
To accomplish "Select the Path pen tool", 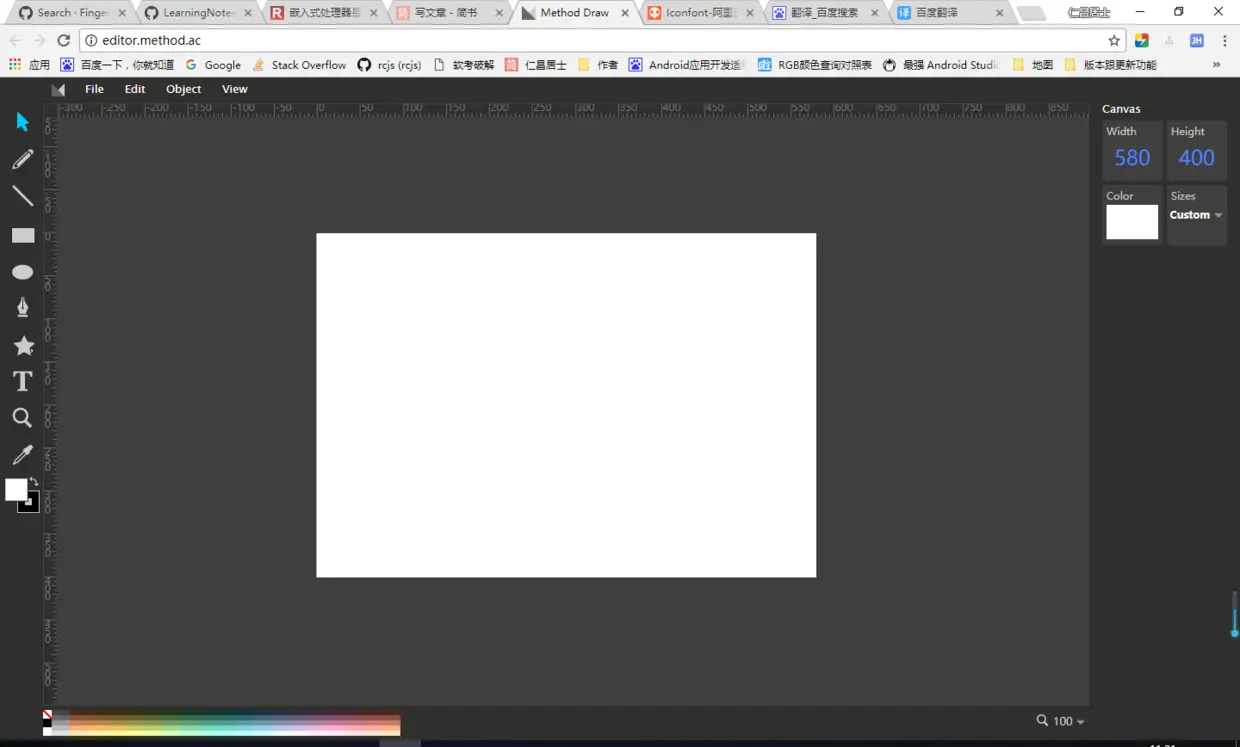I will point(23,308).
